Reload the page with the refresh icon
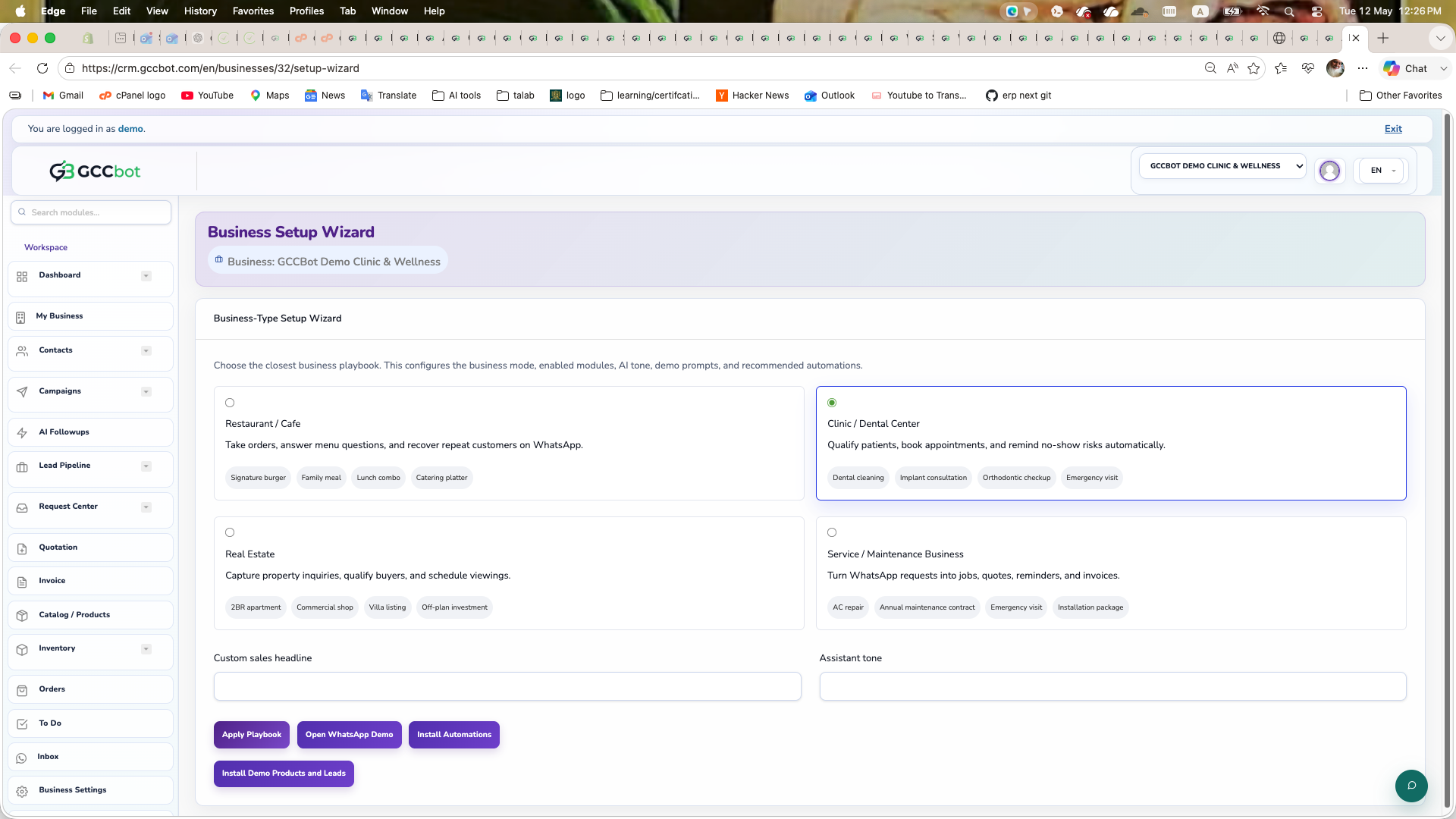 click(x=42, y=68)
